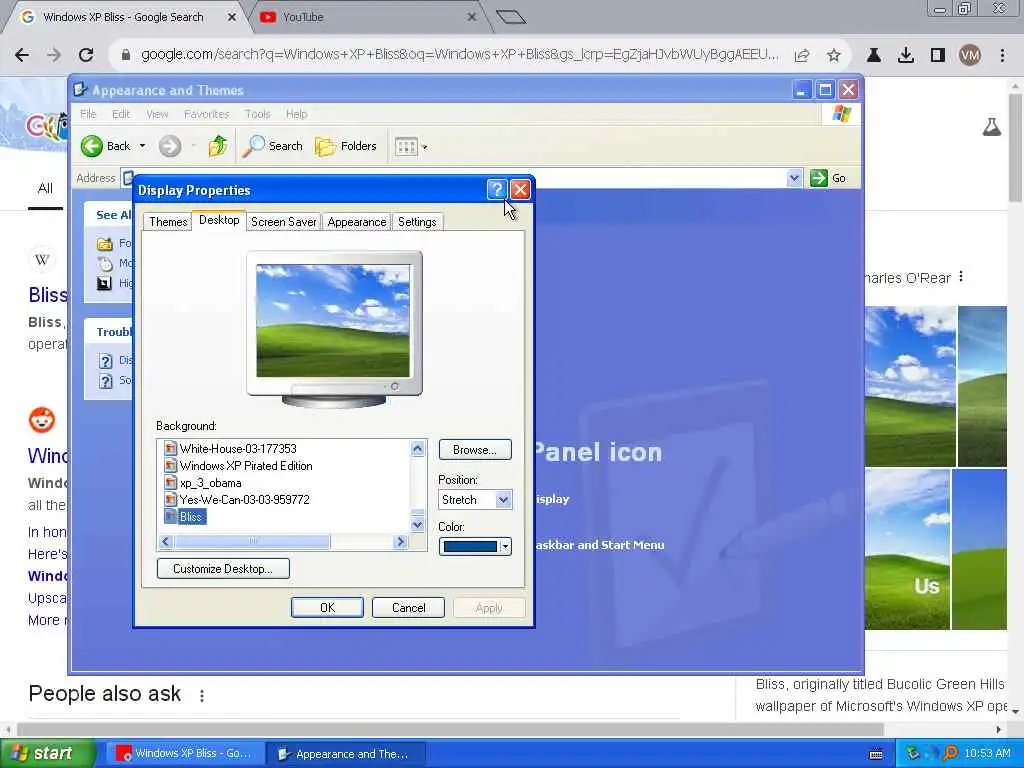This screenshot has height=768, width=1024.
Task: Open the Help menu
Action: coord(296,114)
